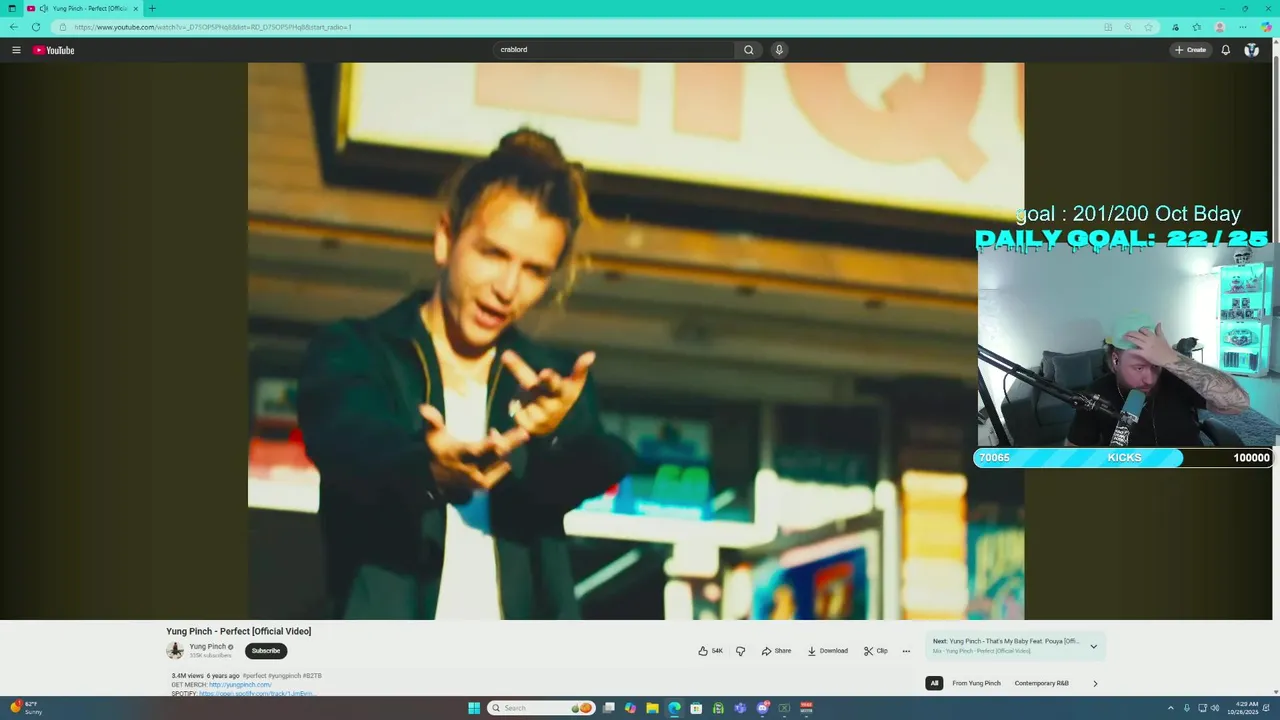The image size is (1280, 720).
Task: Click the video title text
Action: tap(239, 631)
